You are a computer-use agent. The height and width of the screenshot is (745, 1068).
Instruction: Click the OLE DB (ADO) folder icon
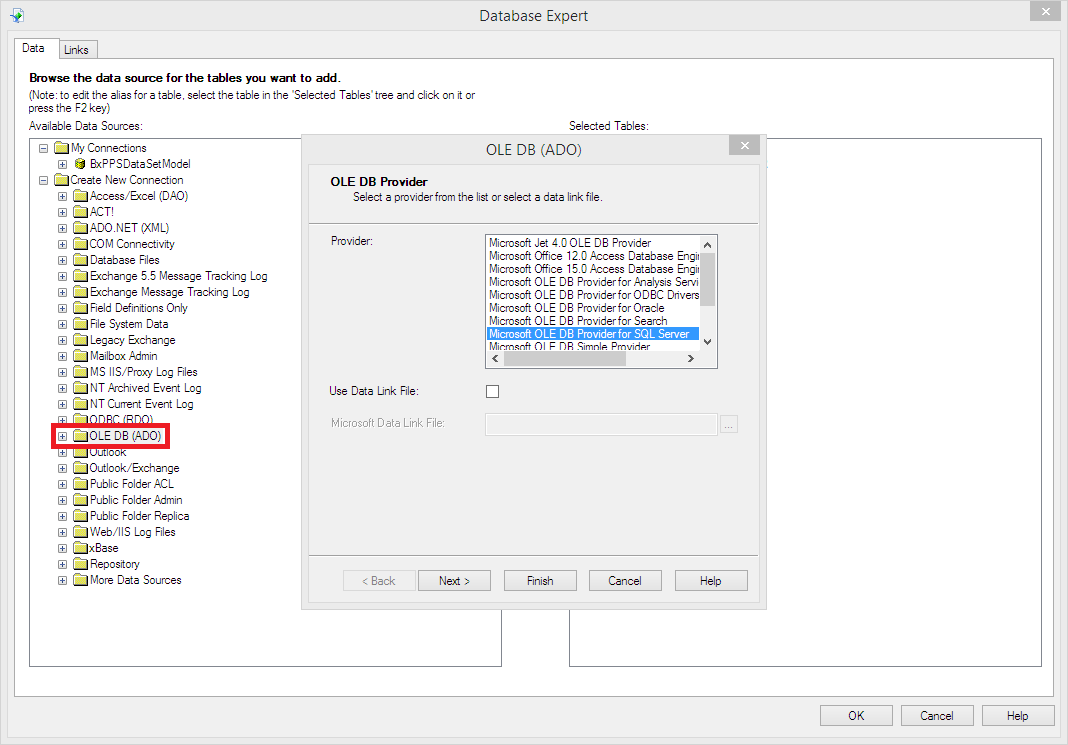(x=81, y=436)
